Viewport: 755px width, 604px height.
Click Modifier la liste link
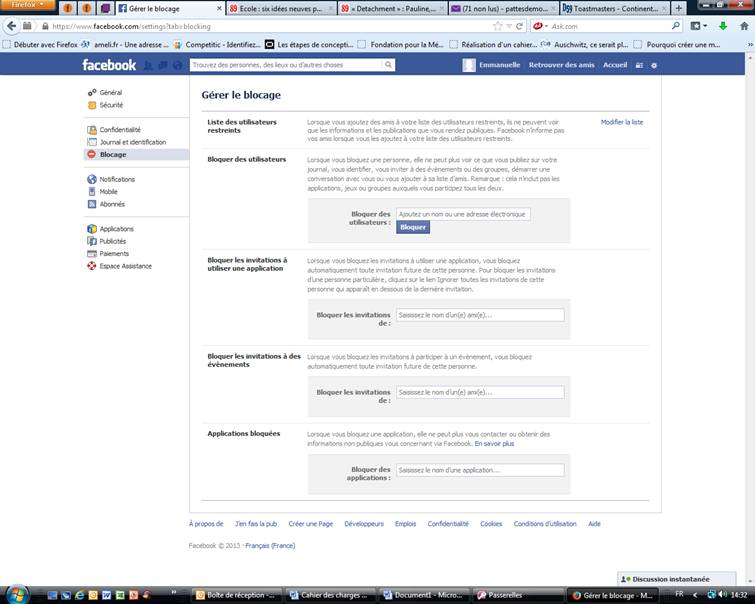point(622,122)
